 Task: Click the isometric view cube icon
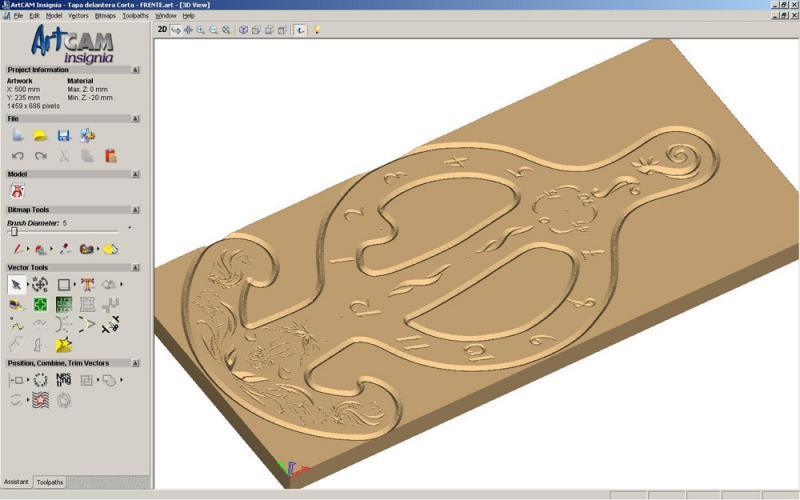click(x=244, y=30)
